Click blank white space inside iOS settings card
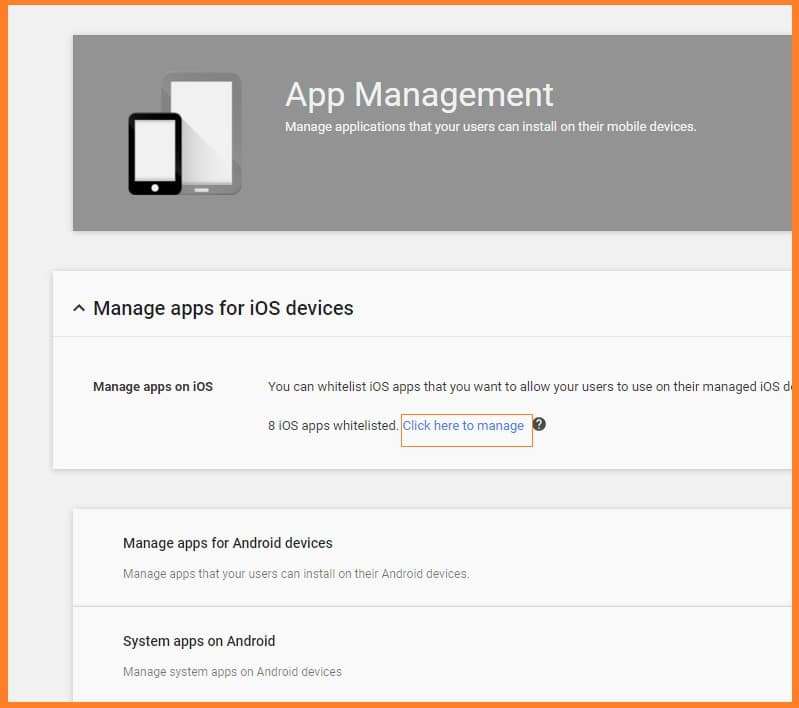Viewport: 799px width, 708px height. coord(650,440)
